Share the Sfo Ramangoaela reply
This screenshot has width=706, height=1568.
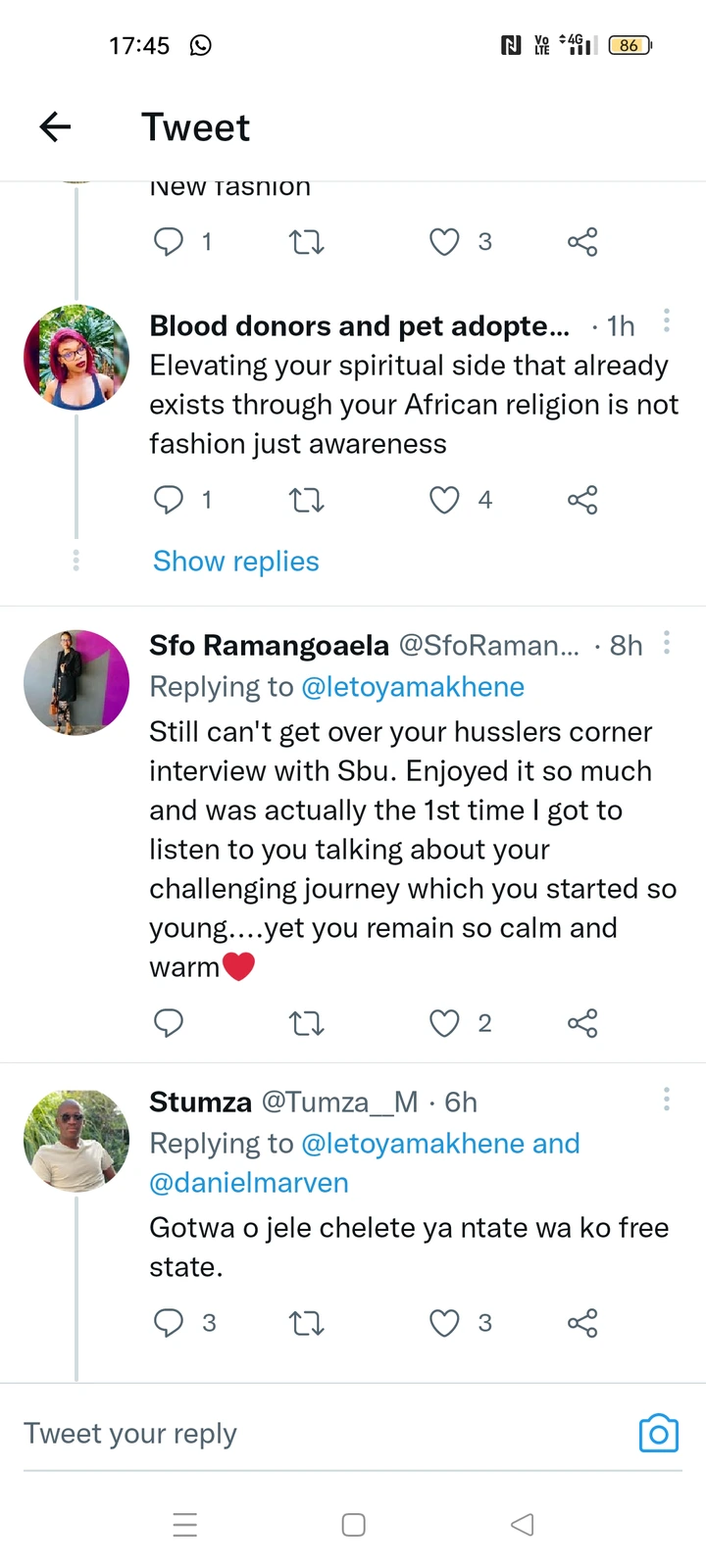pos(582,1023)
